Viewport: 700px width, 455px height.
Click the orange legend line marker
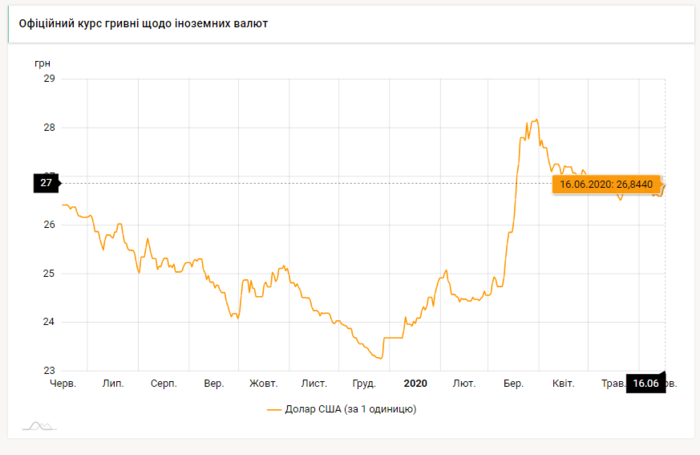275,409
